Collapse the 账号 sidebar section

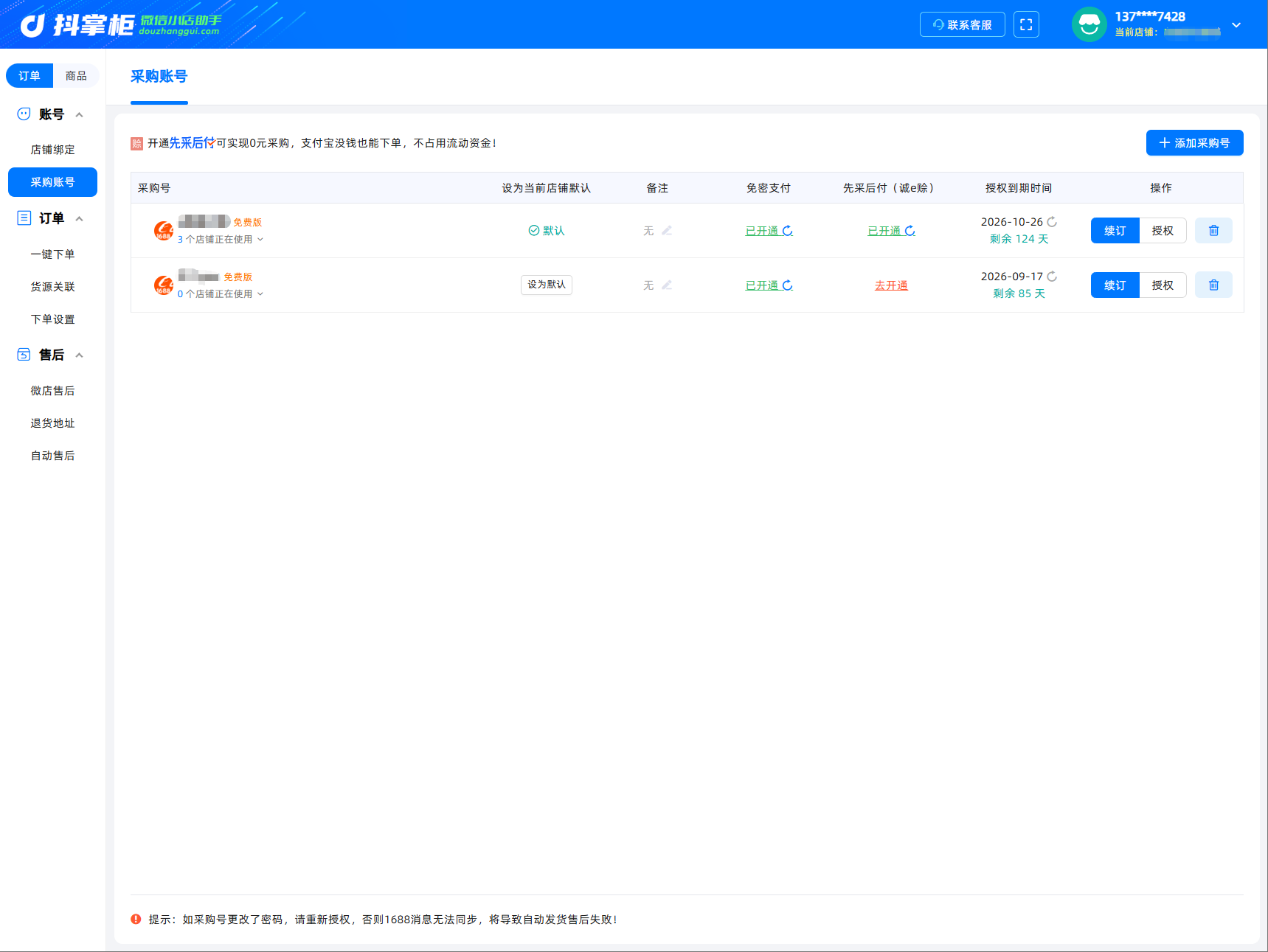click(79, 114)
